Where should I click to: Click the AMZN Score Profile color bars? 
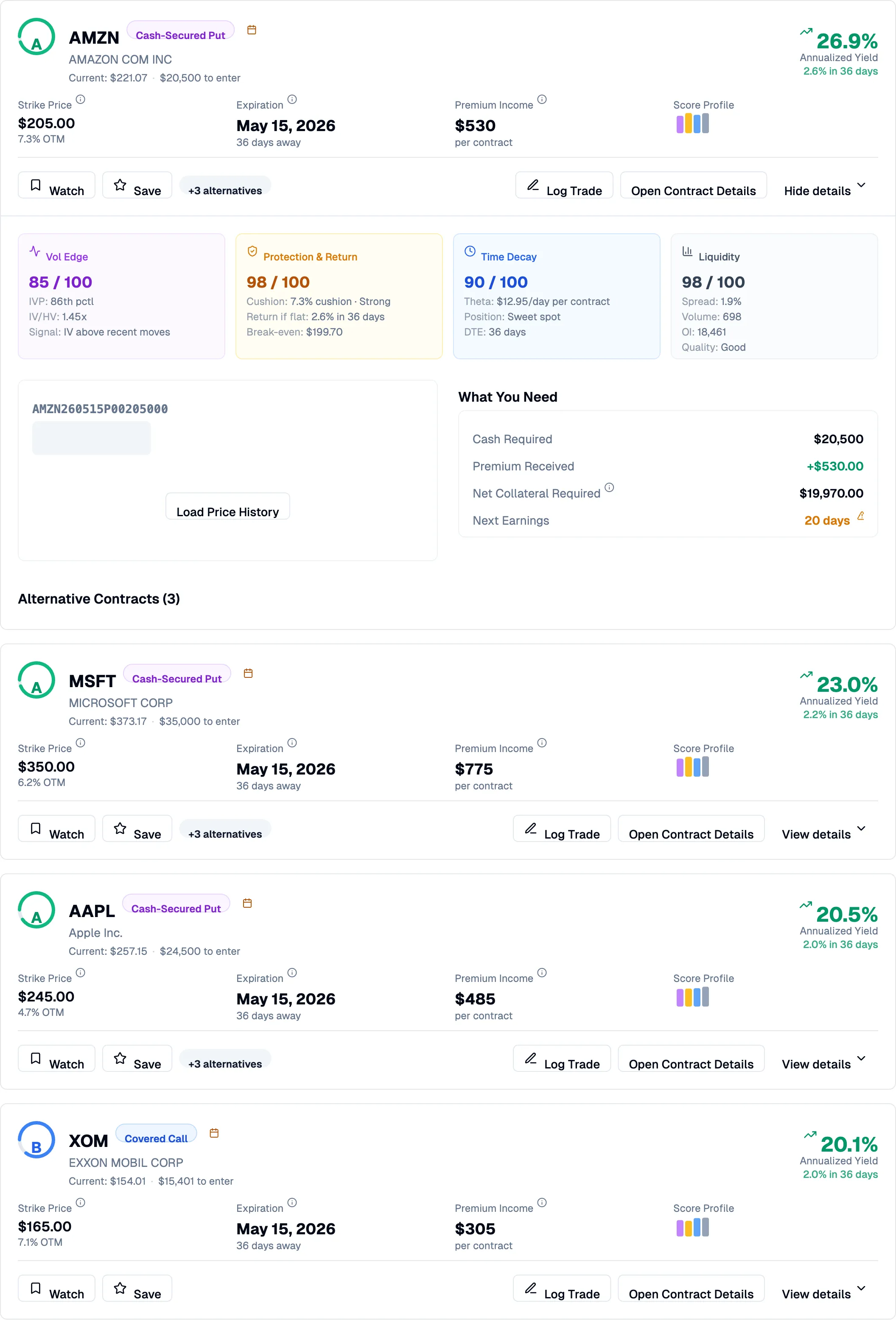pos(693,123)
